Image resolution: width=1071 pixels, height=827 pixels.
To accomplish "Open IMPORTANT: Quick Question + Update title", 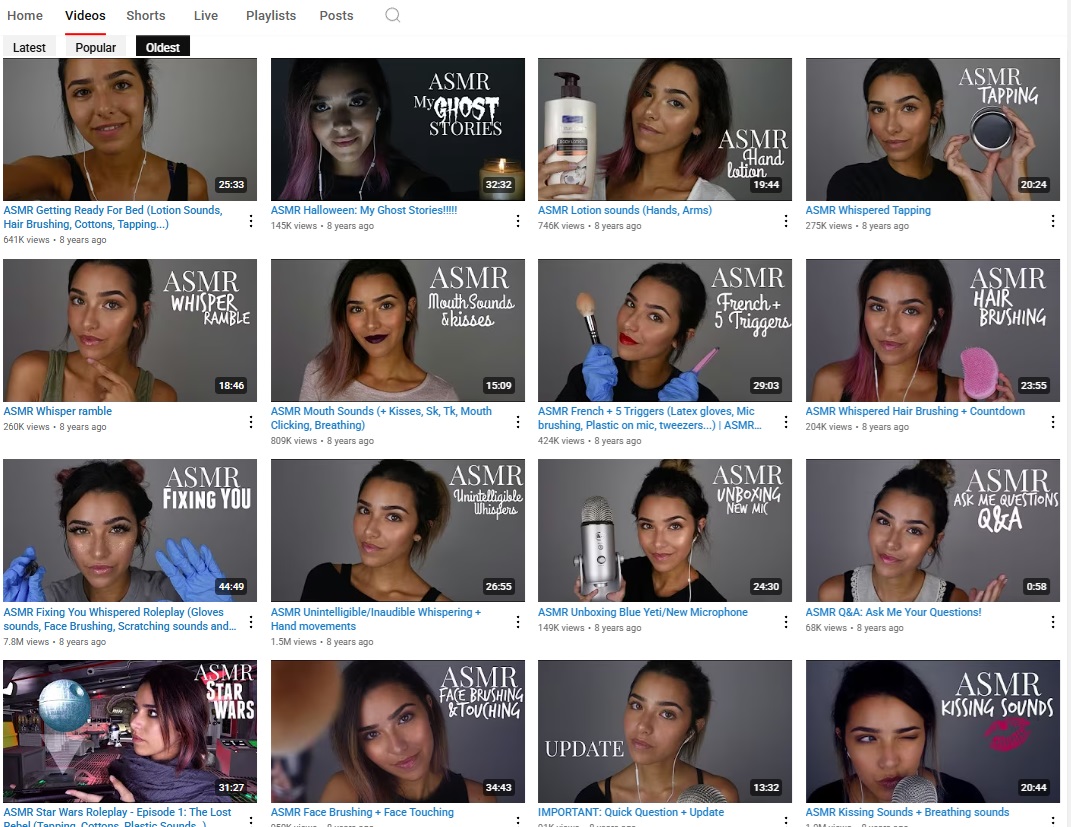I will click(x=631, y=812).
